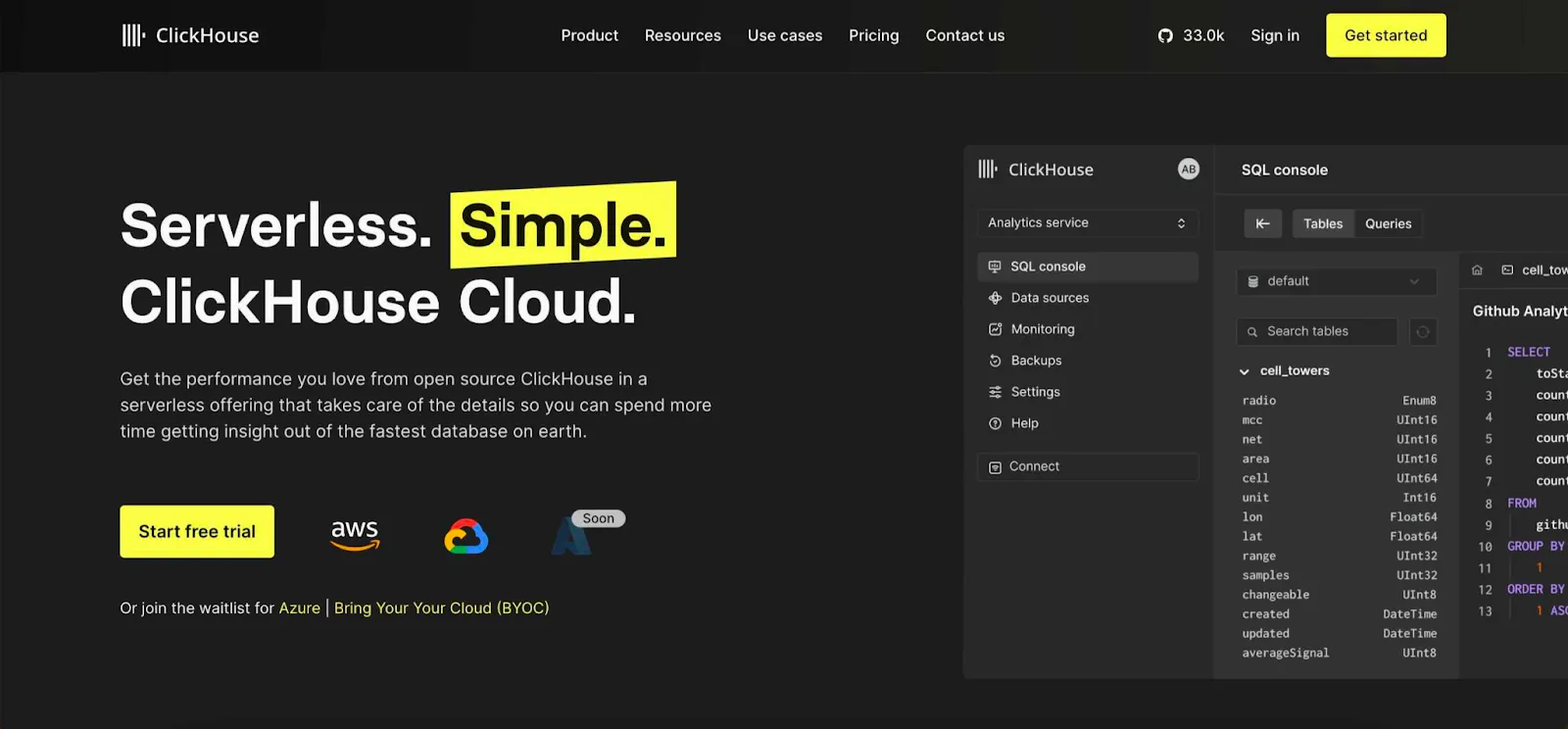Click the averageSignal column row
1568x729 pixels.
point(1339,653)
